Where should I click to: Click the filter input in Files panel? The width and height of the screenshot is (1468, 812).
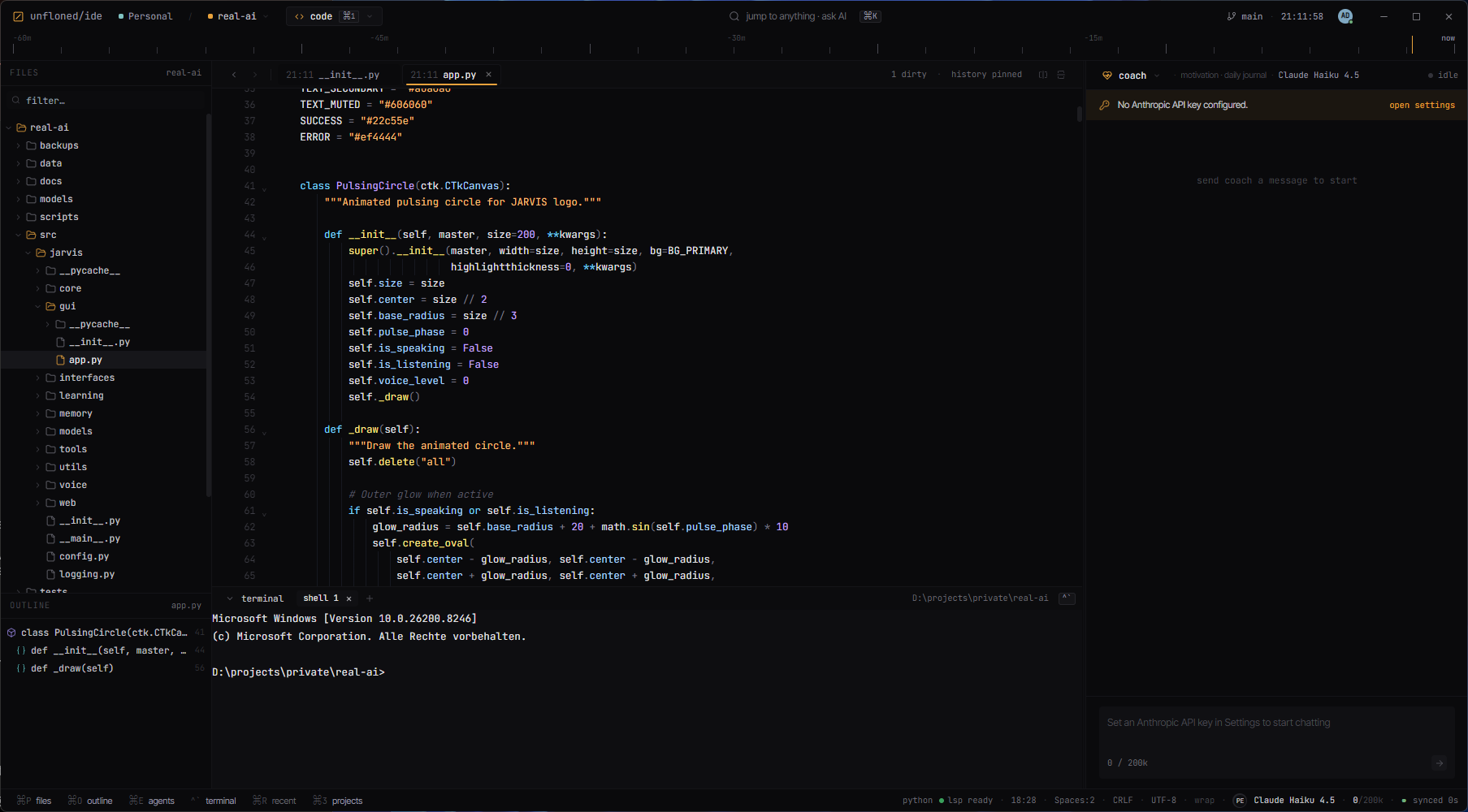[x=106, y=101]
